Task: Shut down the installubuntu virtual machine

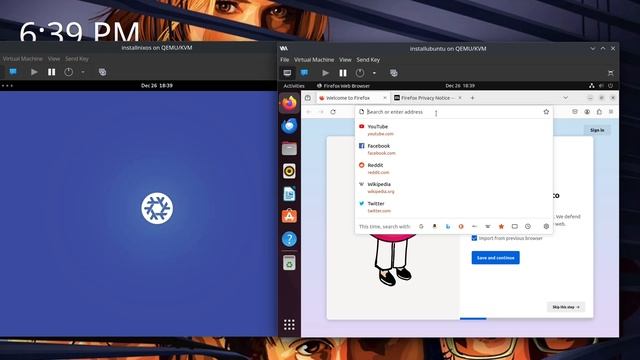Action: tap(360, 73)
